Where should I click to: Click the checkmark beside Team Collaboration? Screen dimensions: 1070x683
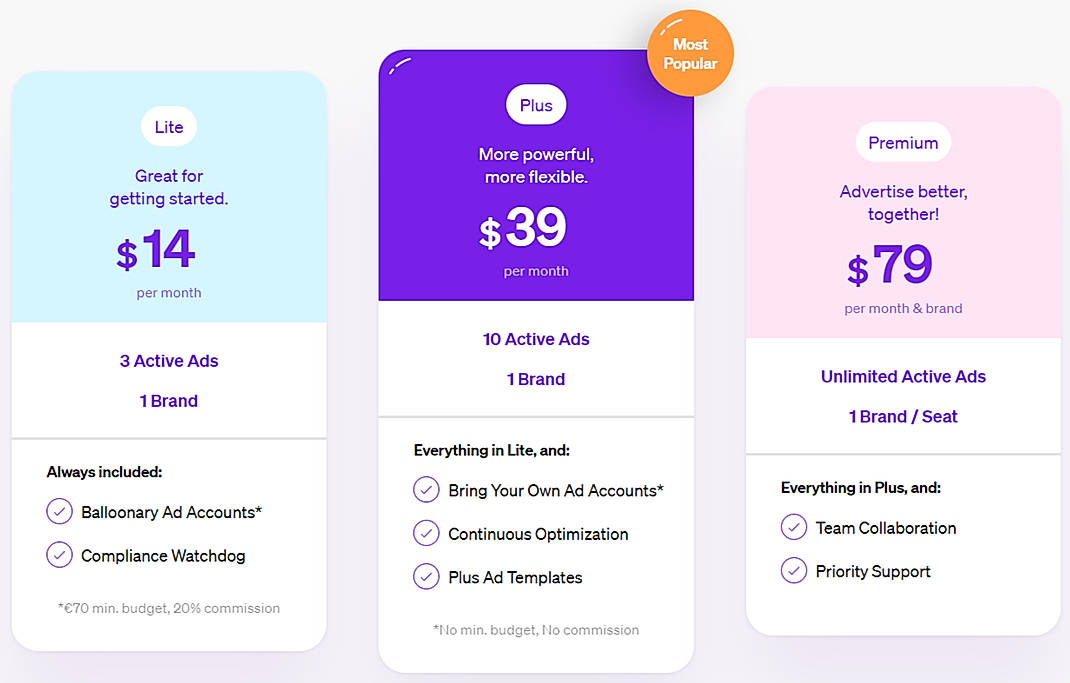pyautogui.click(x=794, y=528)
